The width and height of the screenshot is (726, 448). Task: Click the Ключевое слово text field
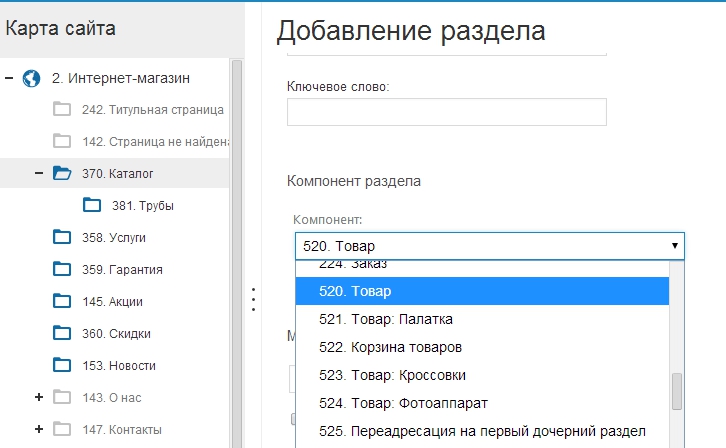[x=446, y=112]
